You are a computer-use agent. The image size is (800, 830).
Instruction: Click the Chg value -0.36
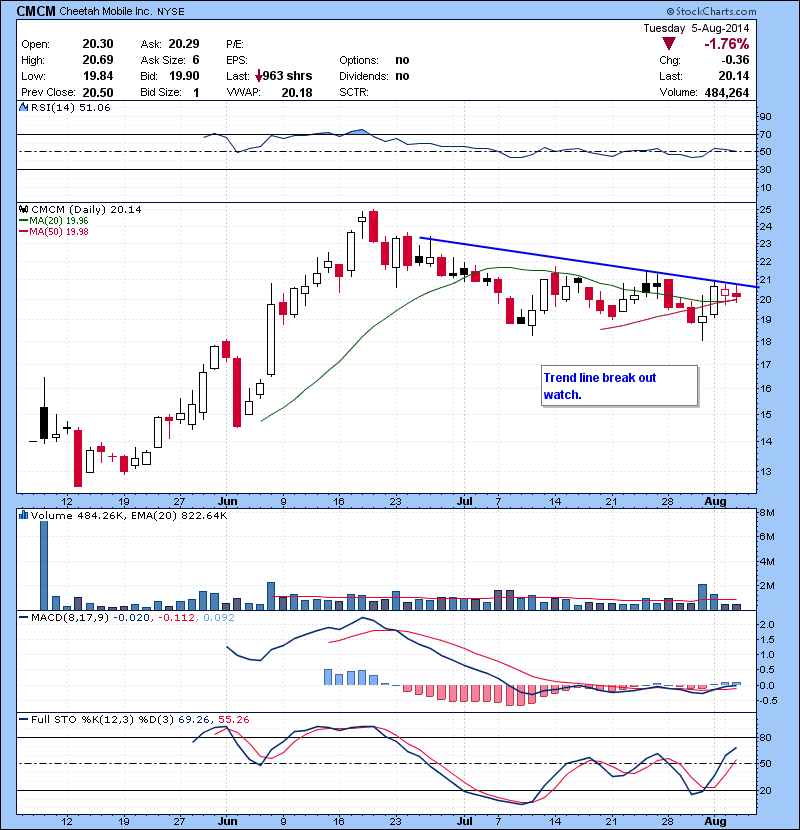[x=734, y=60]
